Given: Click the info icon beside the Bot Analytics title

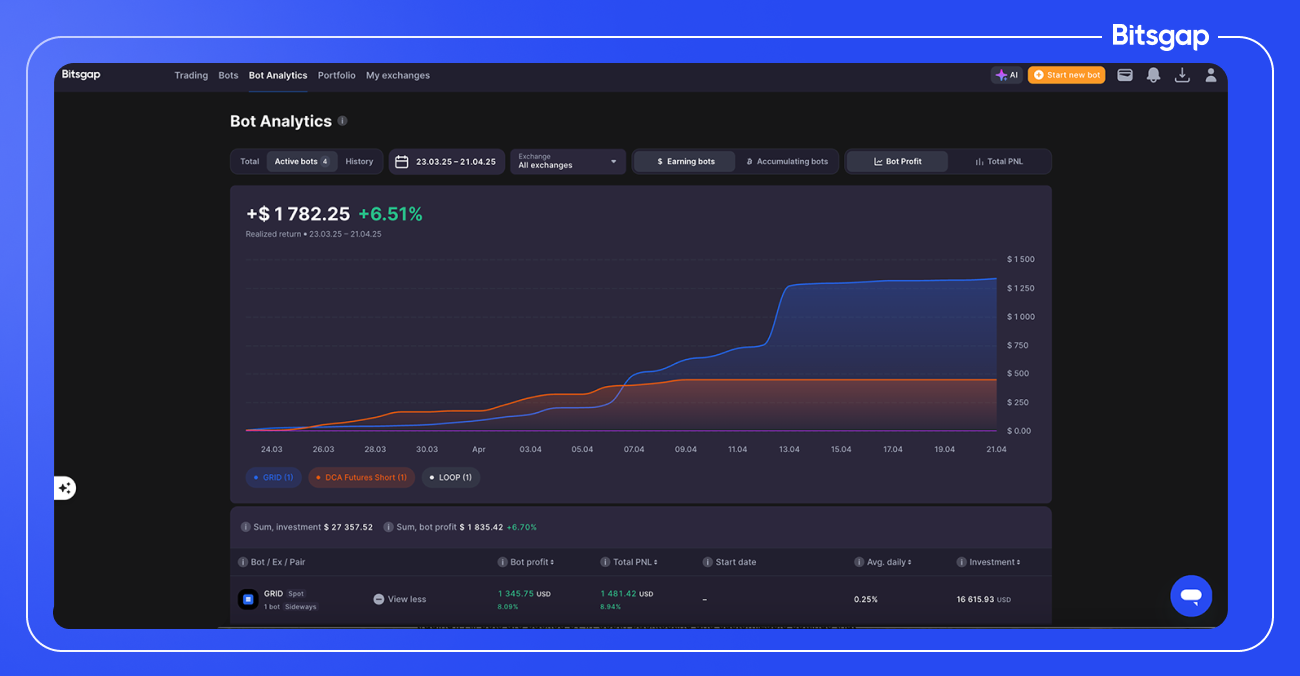Looking at the screenshot, I should 342,121.
